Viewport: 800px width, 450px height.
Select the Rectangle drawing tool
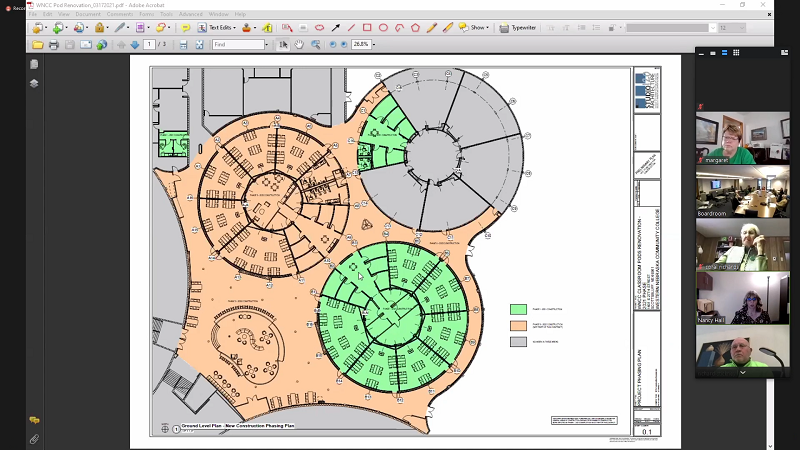[x=367, y=28]
